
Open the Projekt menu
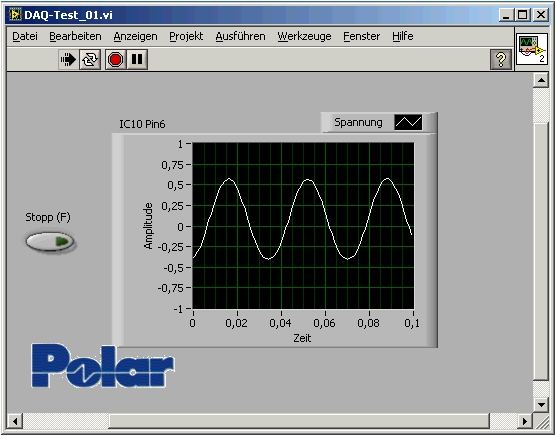coord(186,36)
